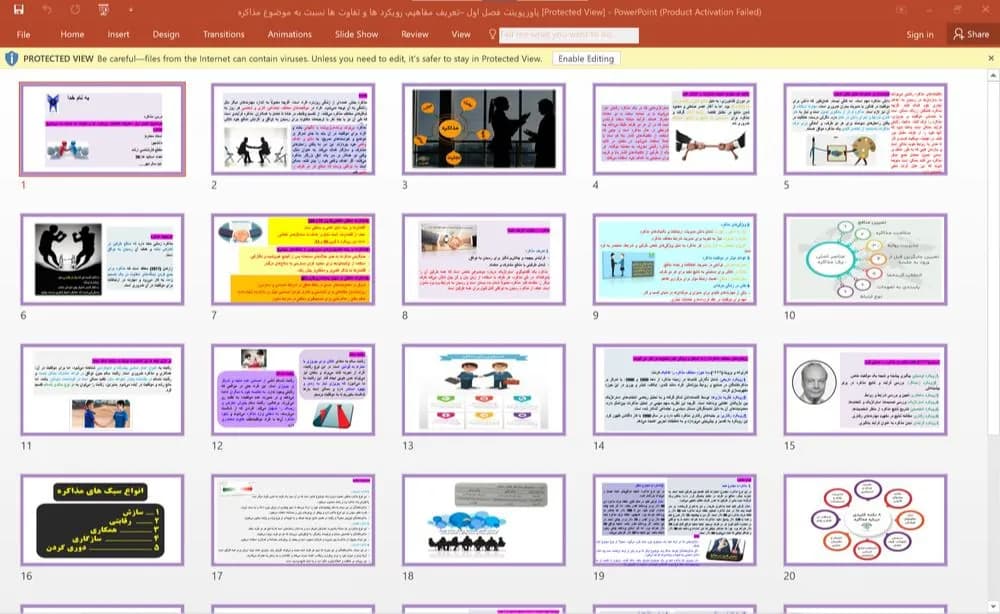Click the Share button
1000x614 pixels.
click(971, 34)
